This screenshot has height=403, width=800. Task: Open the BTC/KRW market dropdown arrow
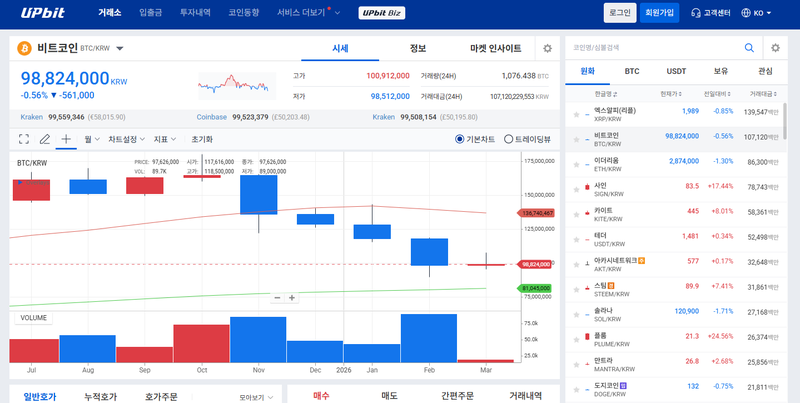tap(120, 48)
